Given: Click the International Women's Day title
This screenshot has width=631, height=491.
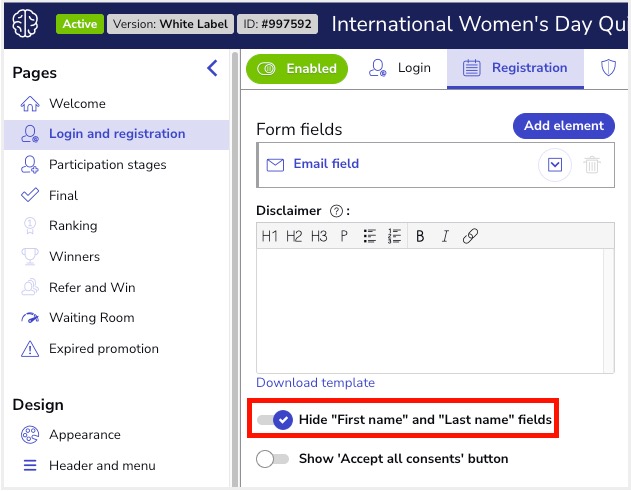Looking at the screenshot, I should point(479,24).
